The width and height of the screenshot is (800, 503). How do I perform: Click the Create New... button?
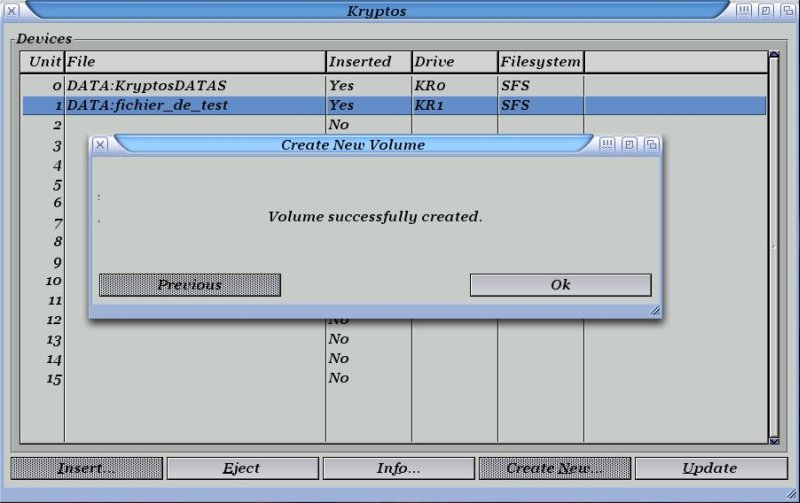[555, 468]
